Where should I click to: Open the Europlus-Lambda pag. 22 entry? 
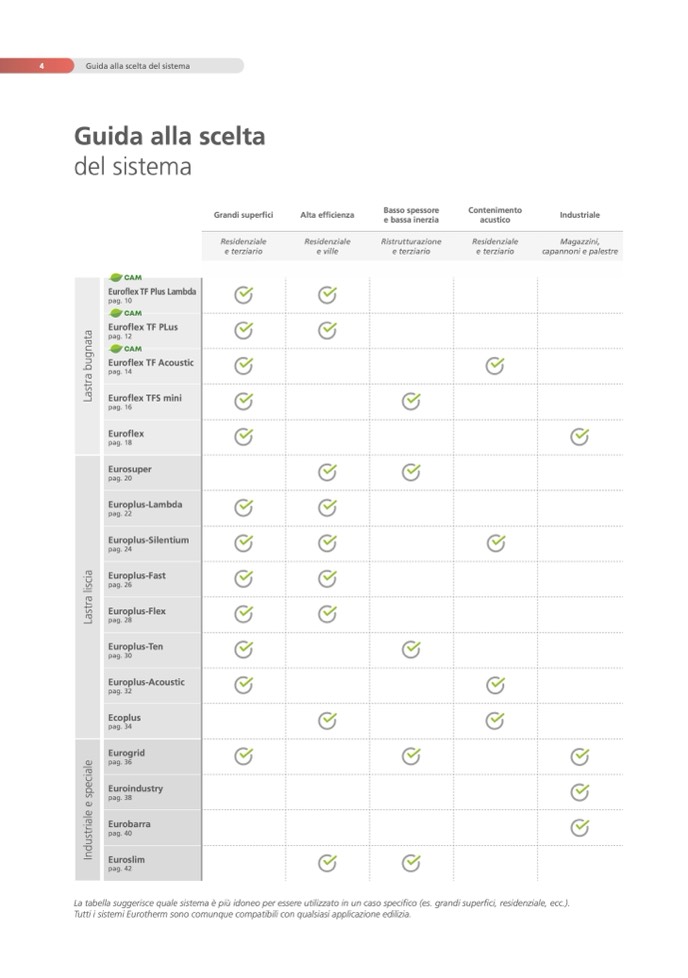point(145,508)
